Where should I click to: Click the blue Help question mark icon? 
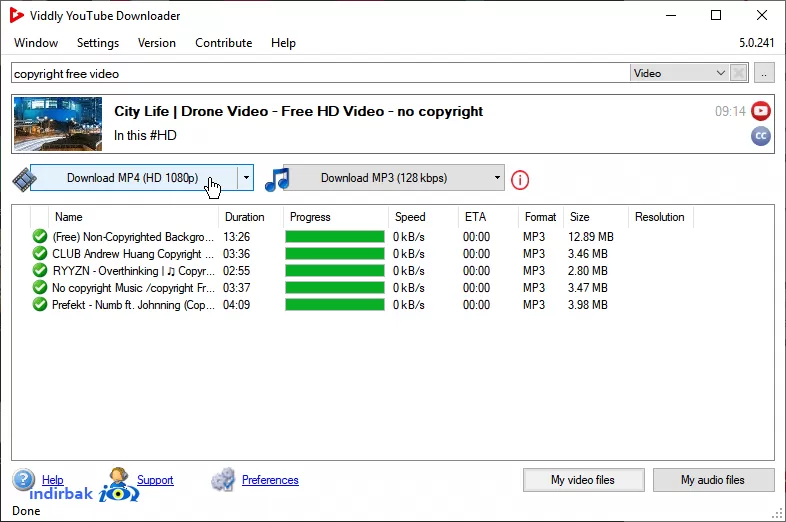(x=24, y=480)
